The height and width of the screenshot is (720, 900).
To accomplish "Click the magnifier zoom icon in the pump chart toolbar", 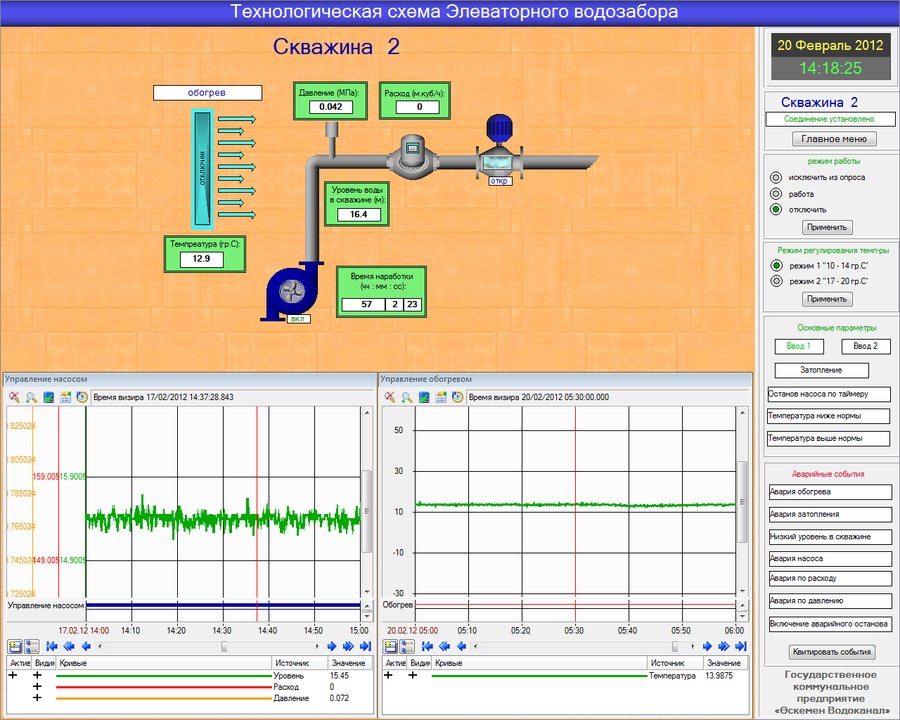I will coord(31,397).
